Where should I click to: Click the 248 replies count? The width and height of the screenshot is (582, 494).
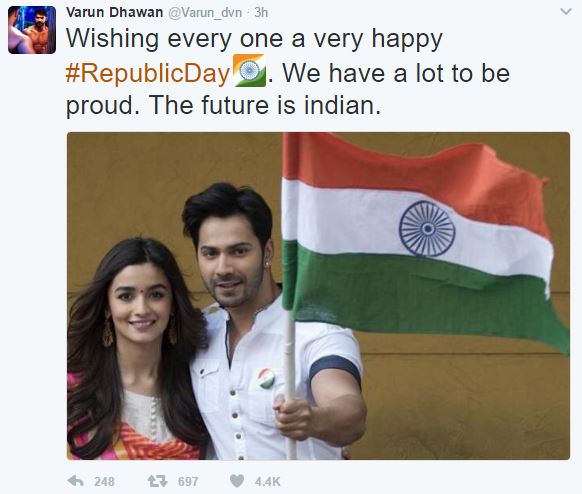coord(104,481)
